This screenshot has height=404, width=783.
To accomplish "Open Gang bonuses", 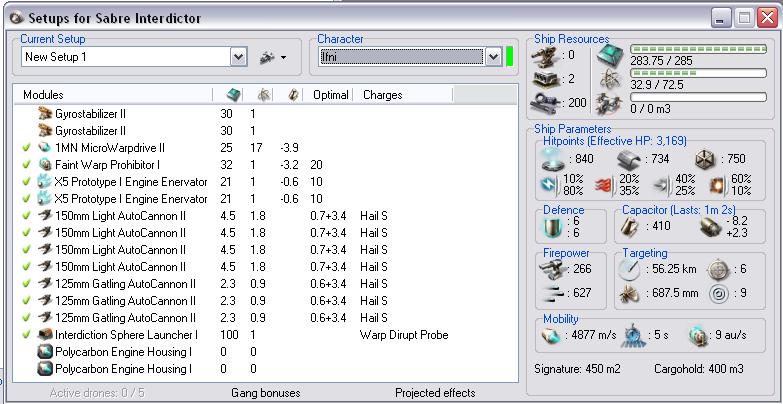I will pyautogui.click(x=266, y=393).
